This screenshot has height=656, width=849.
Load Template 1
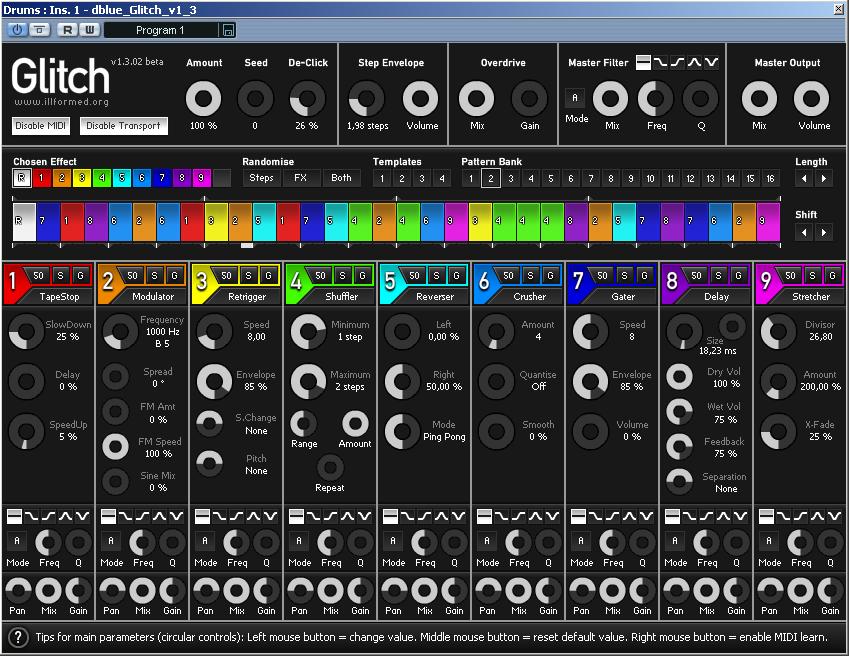[382, 179]
